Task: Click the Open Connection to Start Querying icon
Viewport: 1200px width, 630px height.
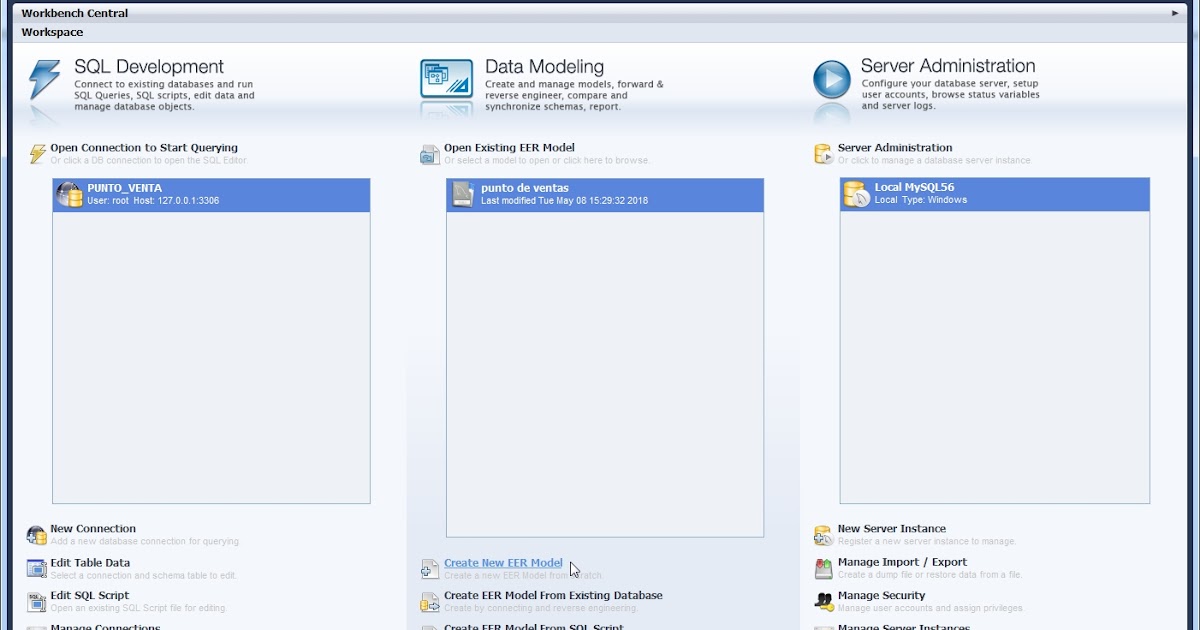Action: tap(36, 152)
